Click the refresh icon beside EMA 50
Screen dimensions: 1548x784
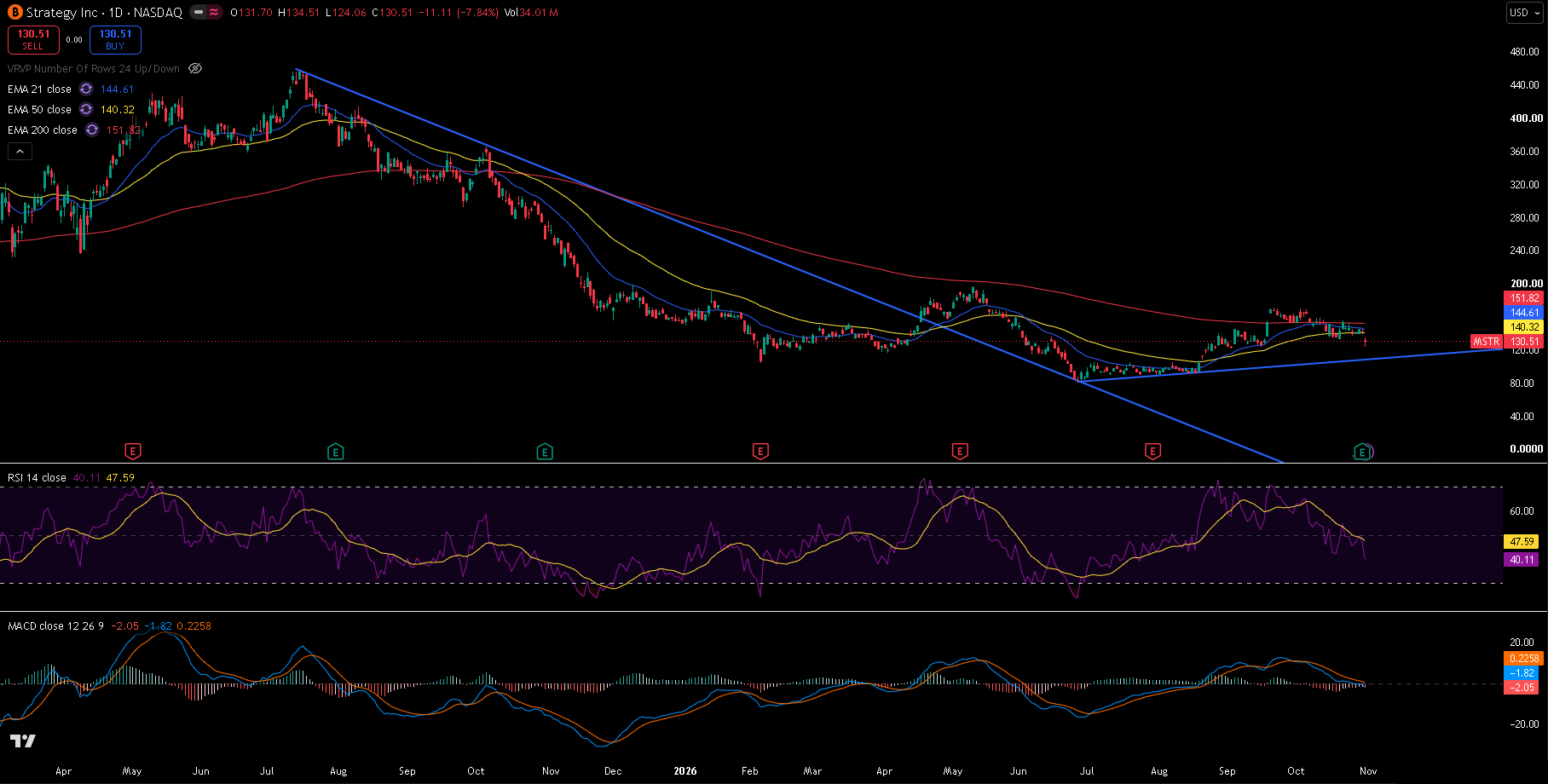(x=86, y=109)
